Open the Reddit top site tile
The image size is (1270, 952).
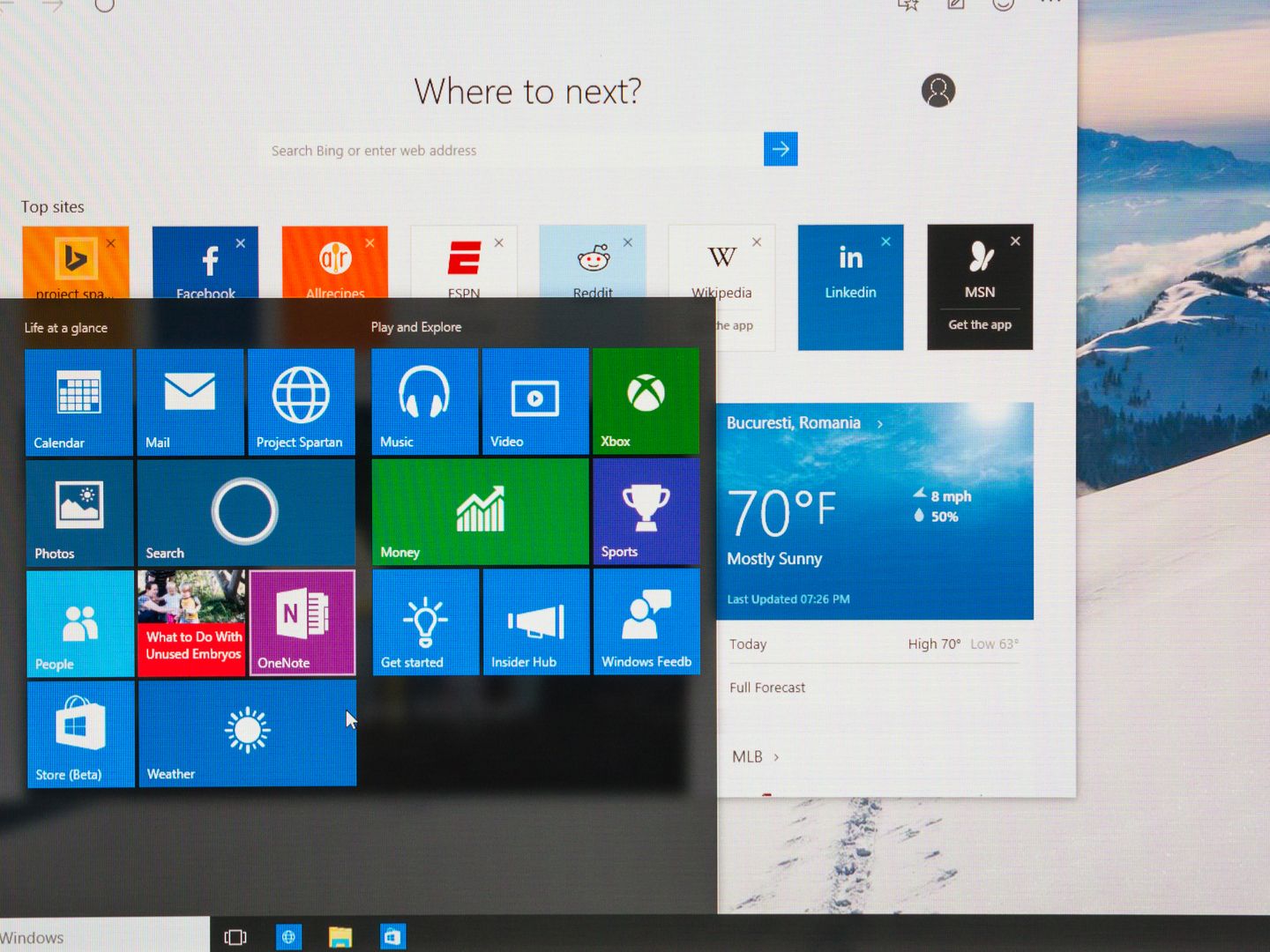(x=593, y=263)
